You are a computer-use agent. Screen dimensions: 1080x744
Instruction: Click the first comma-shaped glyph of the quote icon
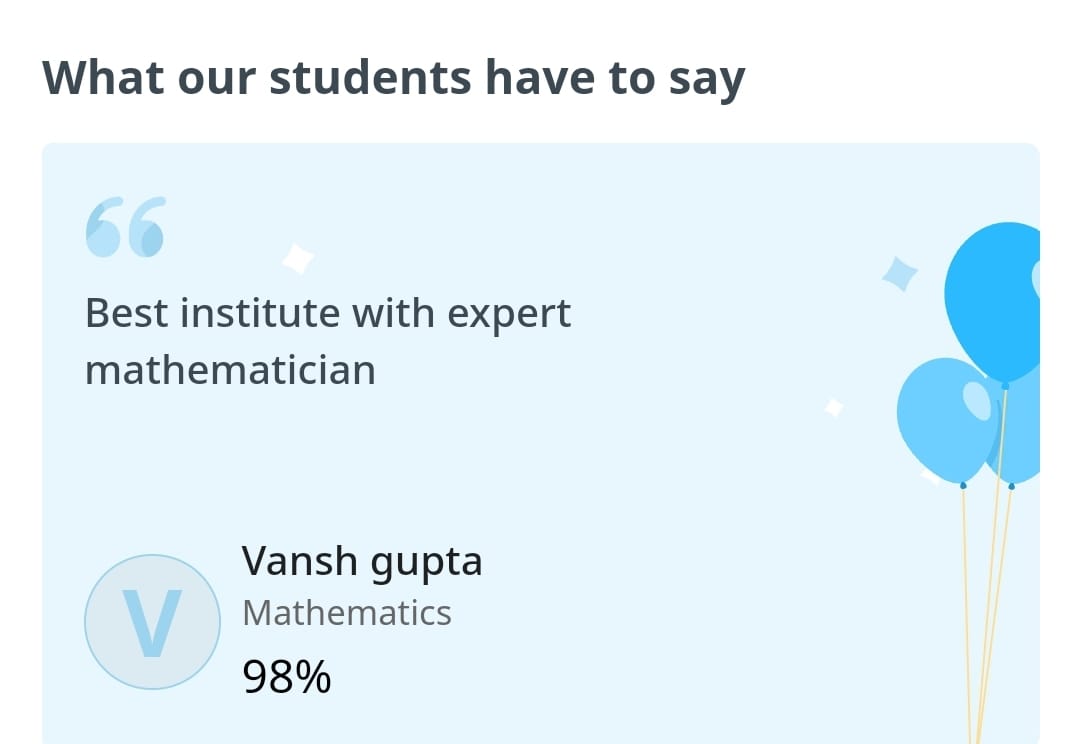tap(104, 227)
